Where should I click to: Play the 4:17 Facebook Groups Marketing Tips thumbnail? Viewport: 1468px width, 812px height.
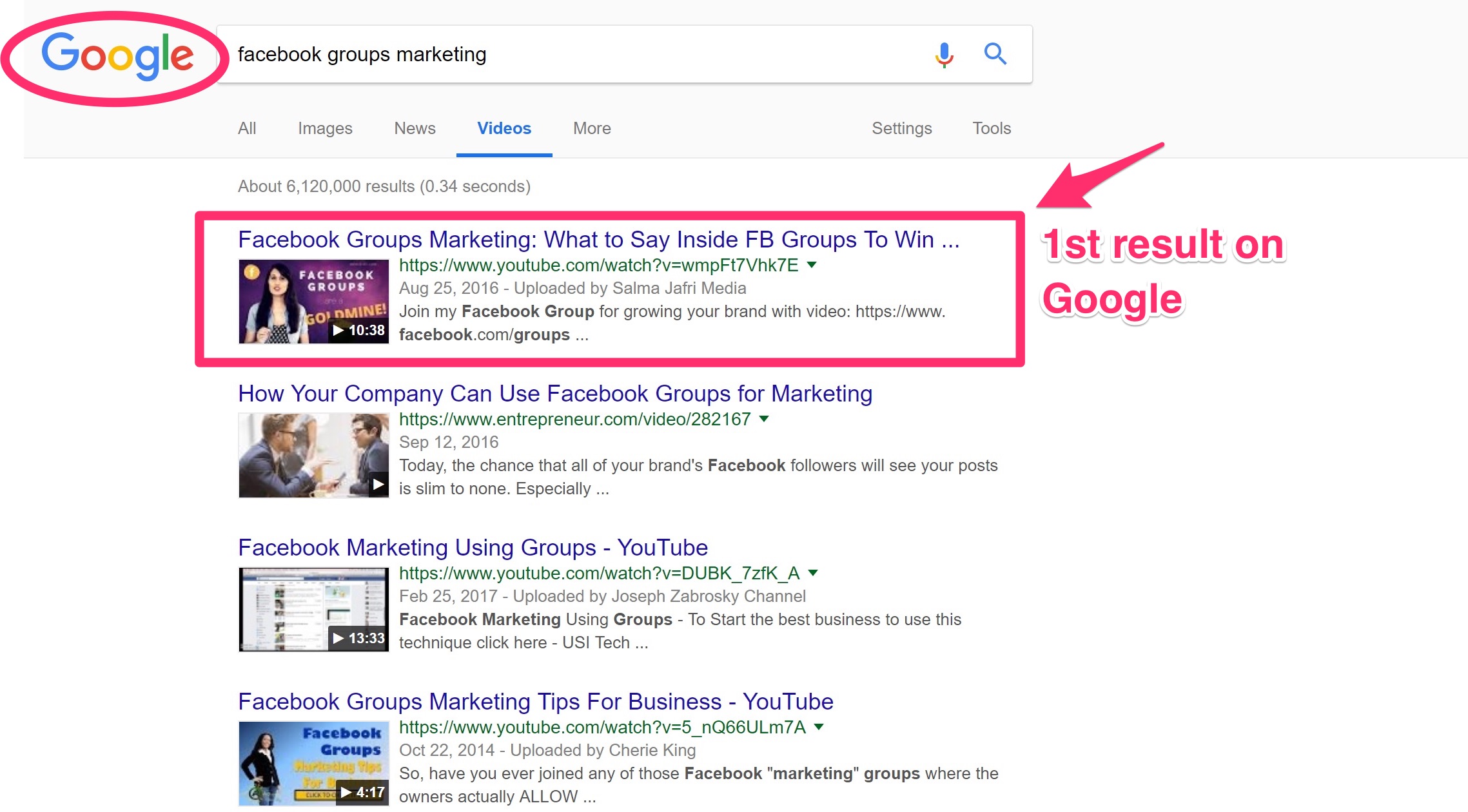(x=313, y=764)
